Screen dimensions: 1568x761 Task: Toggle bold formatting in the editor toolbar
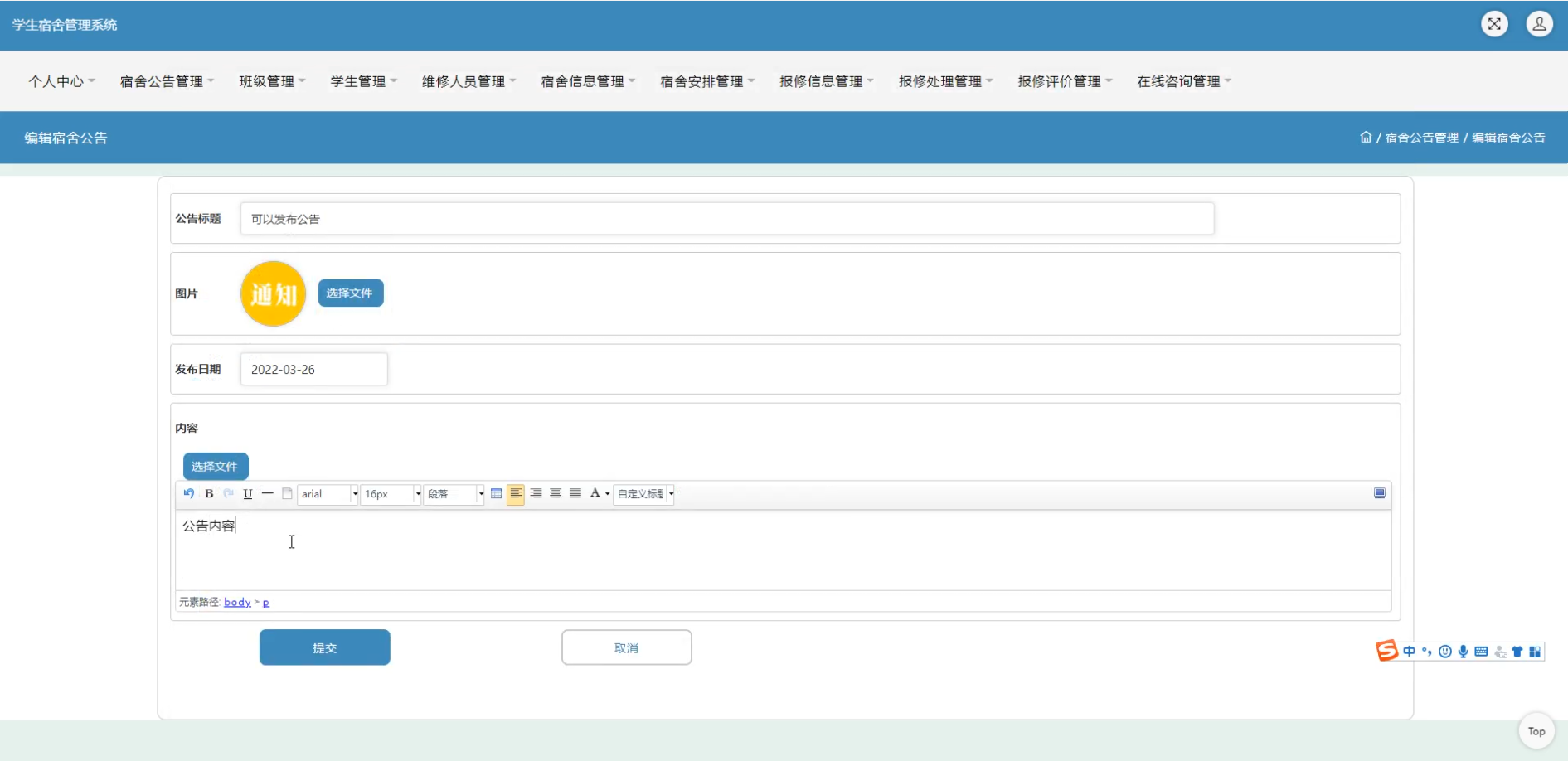tap(209, 493)
